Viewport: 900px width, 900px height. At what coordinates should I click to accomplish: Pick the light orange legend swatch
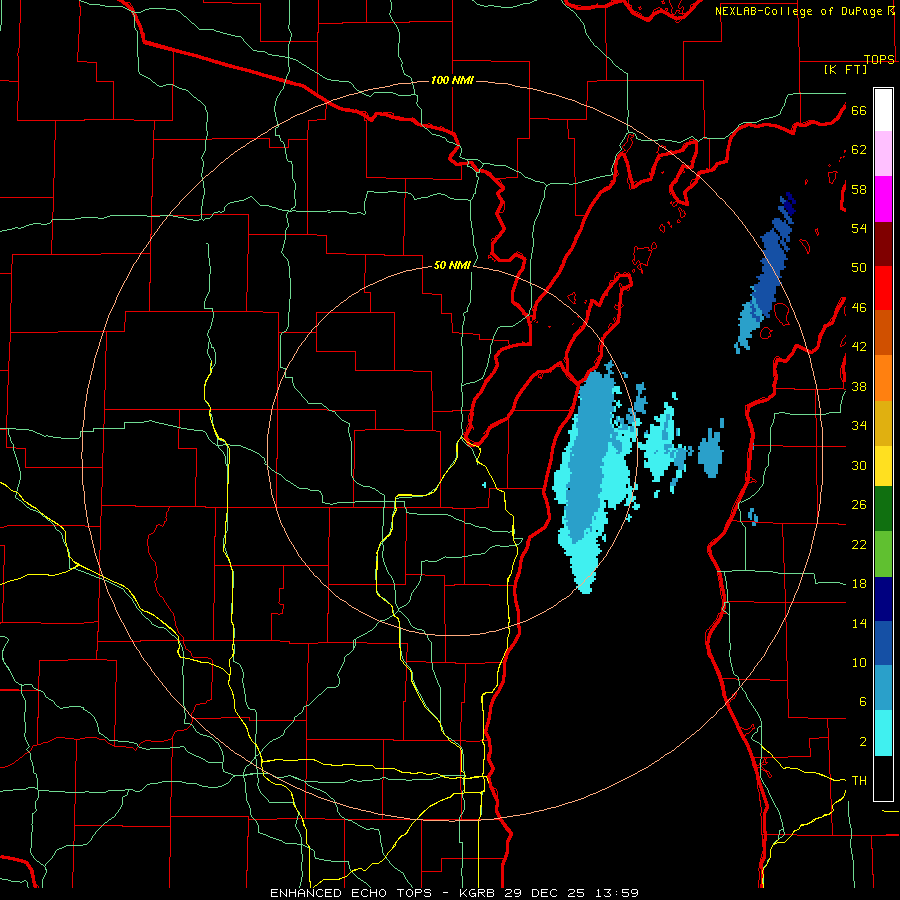883,378
